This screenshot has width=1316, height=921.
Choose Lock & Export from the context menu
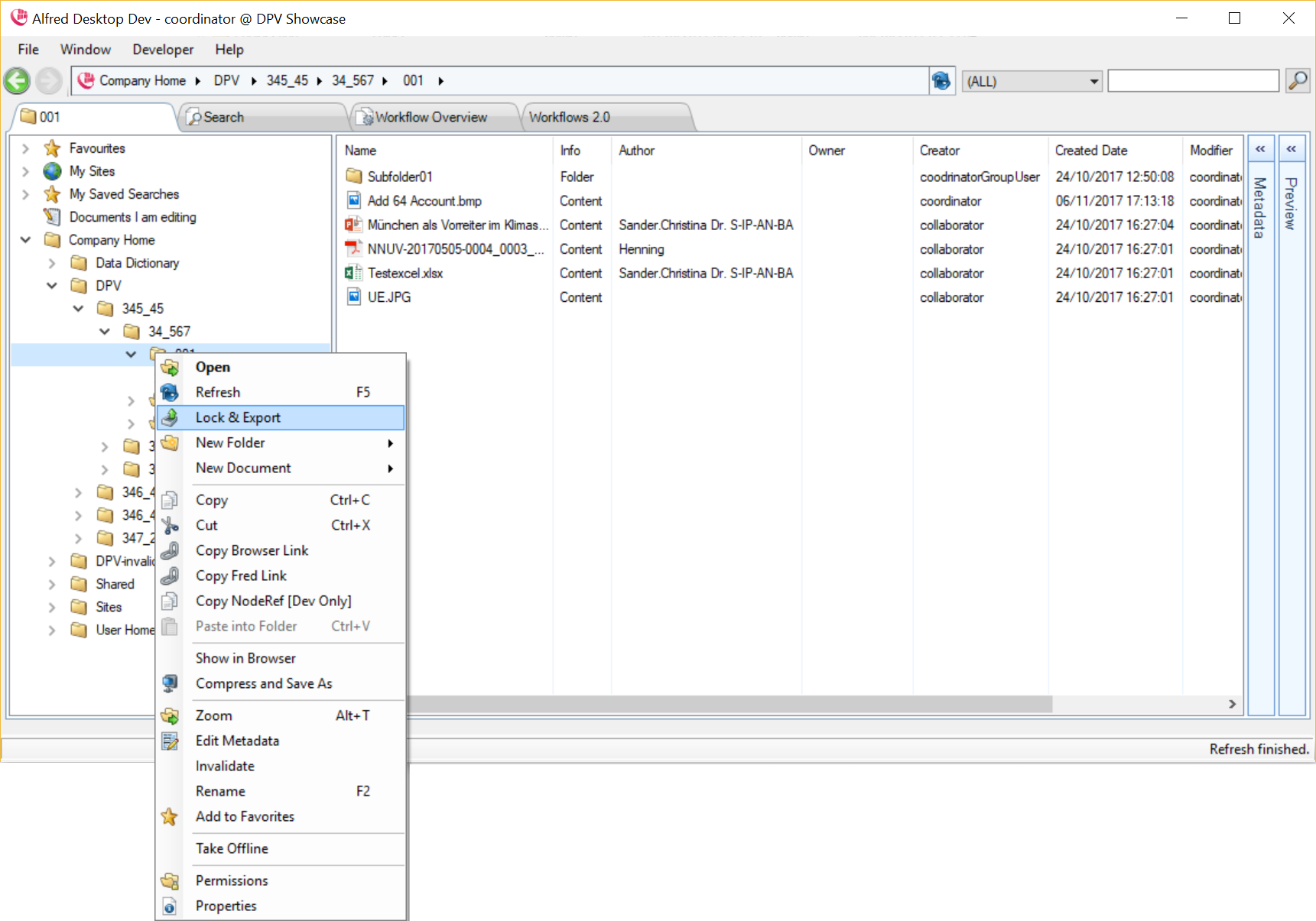pyautogui.click(x=238, y=418)
